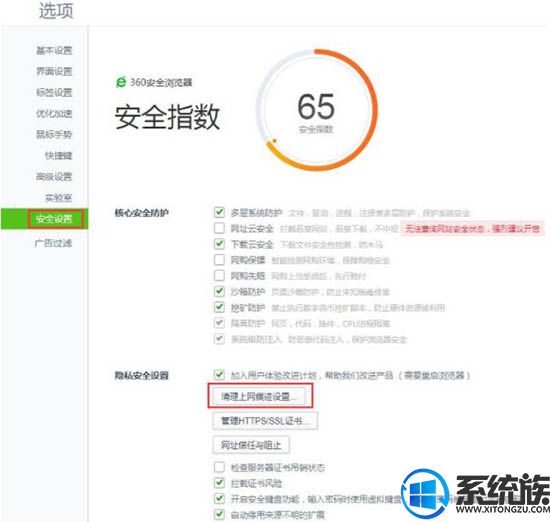Viewport: 550px width, 522px height.
Task: Open 界面设置 in the sidebar
Action: (x=54, y=72)
